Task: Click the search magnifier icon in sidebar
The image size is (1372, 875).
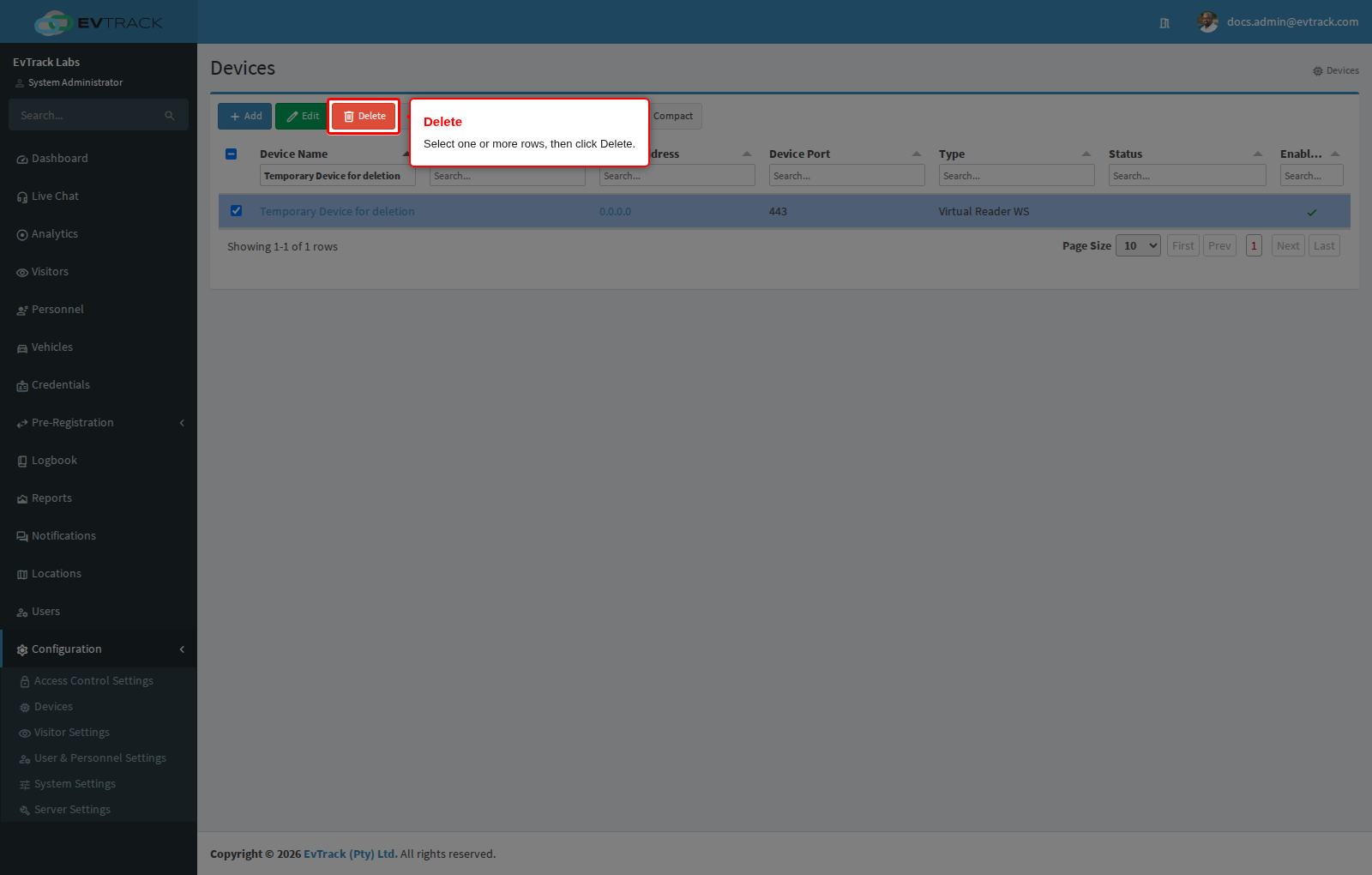Action: pyautogui.click(x=170, y=115)
